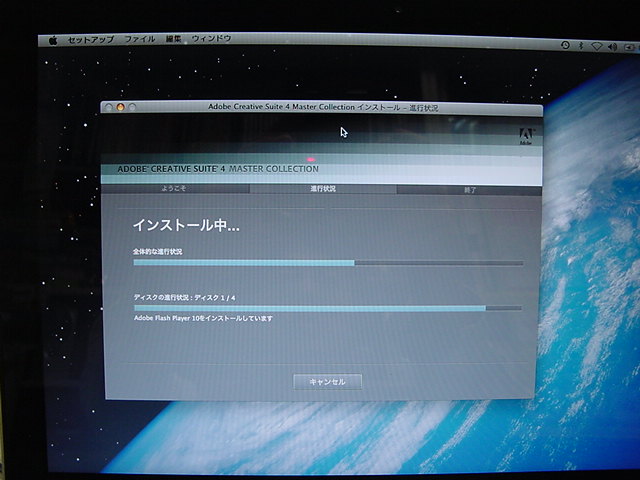This screenshot has width=640, height=480.
Task: Click the ADOBE CREATIVE SUITE 4 MASTER COLLECTION banner text
Action: tap(218, 169)
